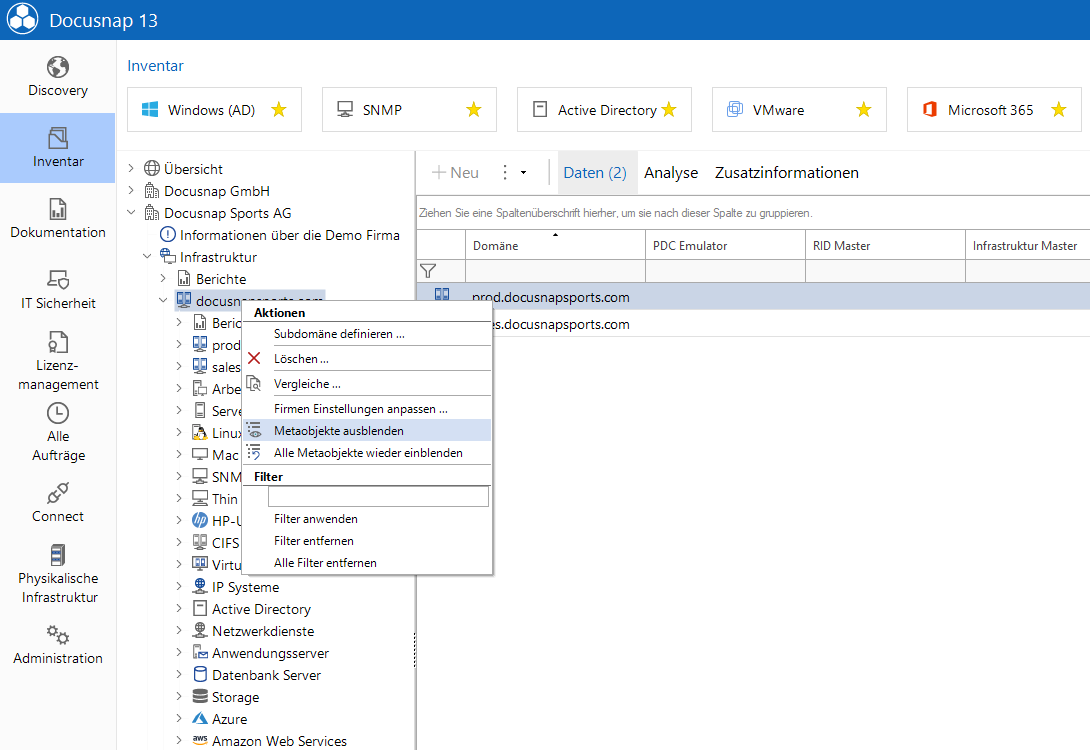The height and width of the screenshot is (750, 1090).
Task: Collapse the Docusnap Sports AG node
Action: coord(131,212)
